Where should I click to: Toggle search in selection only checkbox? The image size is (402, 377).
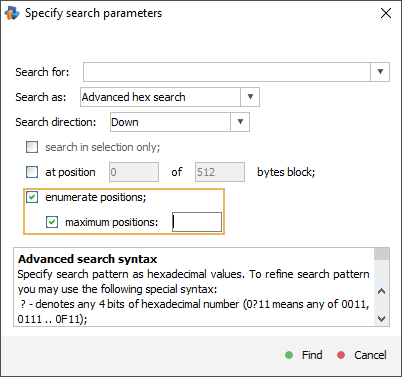click(x=32, y=147)
